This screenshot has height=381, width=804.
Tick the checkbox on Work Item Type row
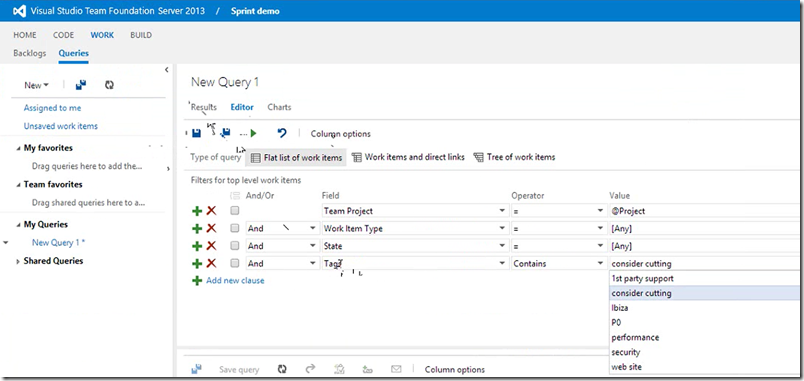point(234,228)
